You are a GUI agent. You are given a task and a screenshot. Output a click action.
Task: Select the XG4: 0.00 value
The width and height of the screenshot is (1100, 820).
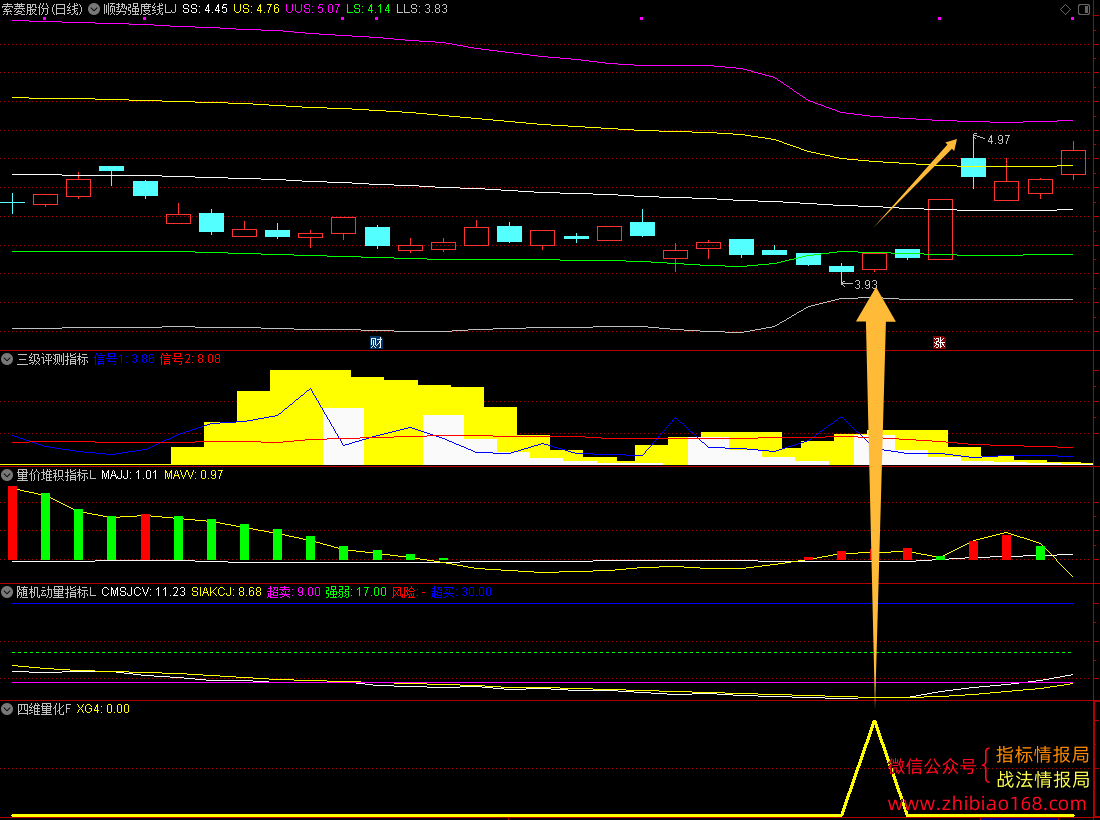pyautogui.click(x=103, y=709)
